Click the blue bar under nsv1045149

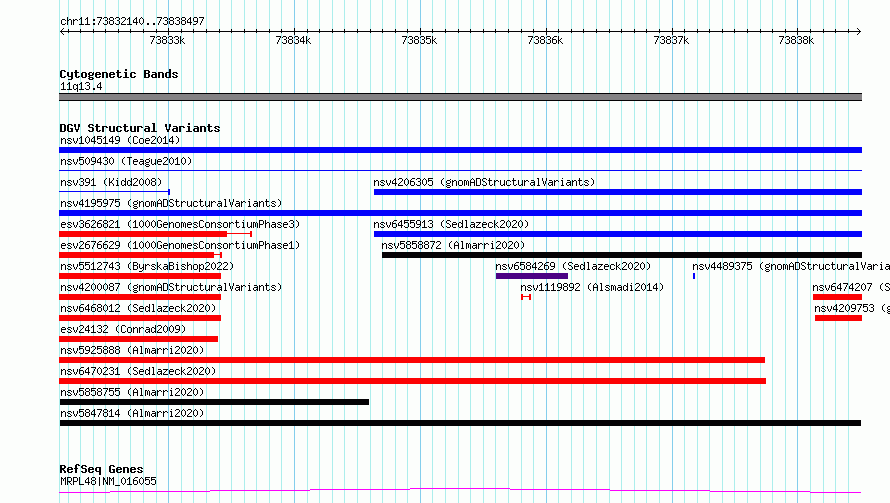tap(460, 150)
